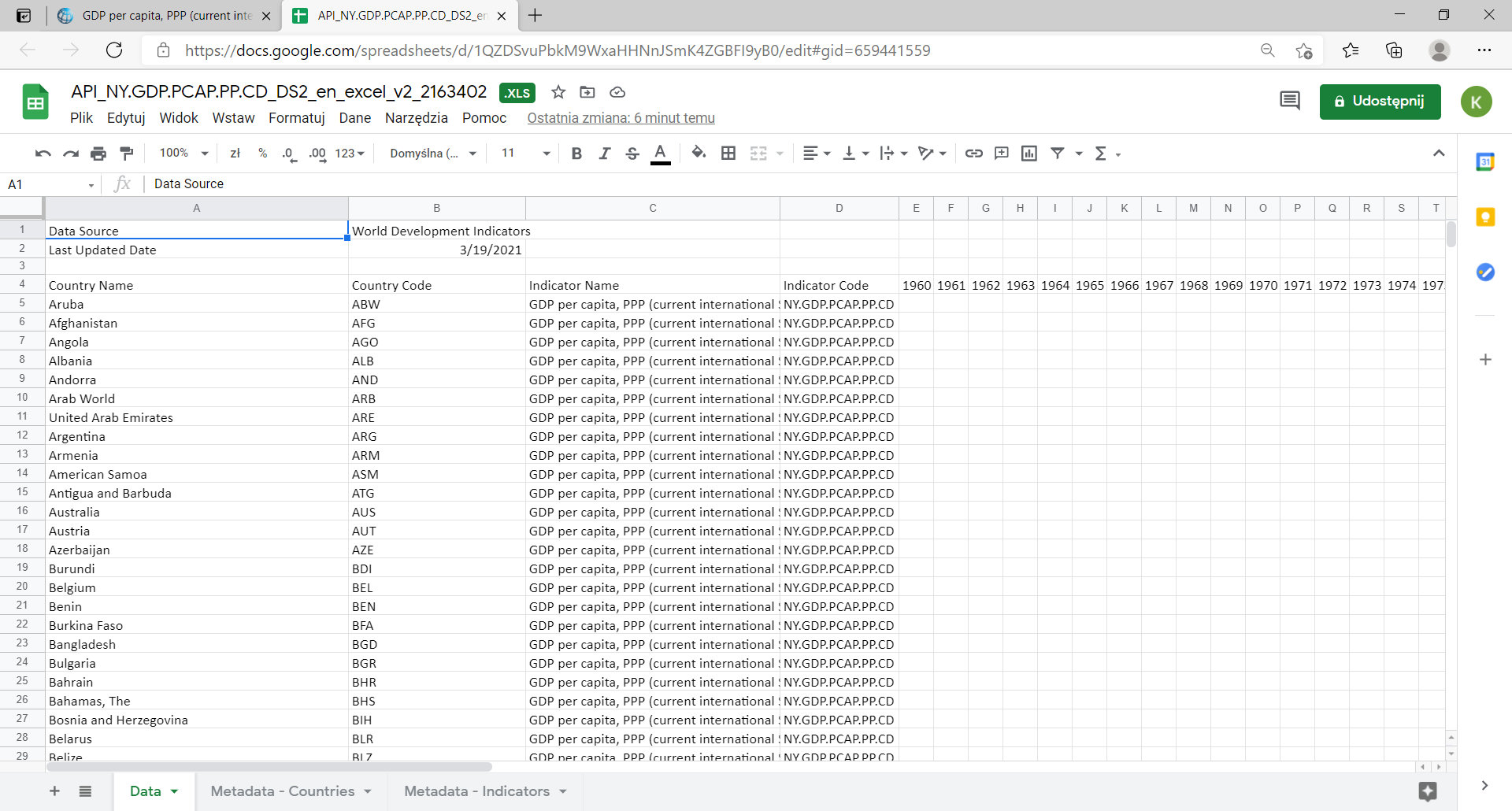Viewport: 1512px width, 811px height.
Task: Open the Ostatnia zmiana version history link
Action: click(x=621, y=118)
